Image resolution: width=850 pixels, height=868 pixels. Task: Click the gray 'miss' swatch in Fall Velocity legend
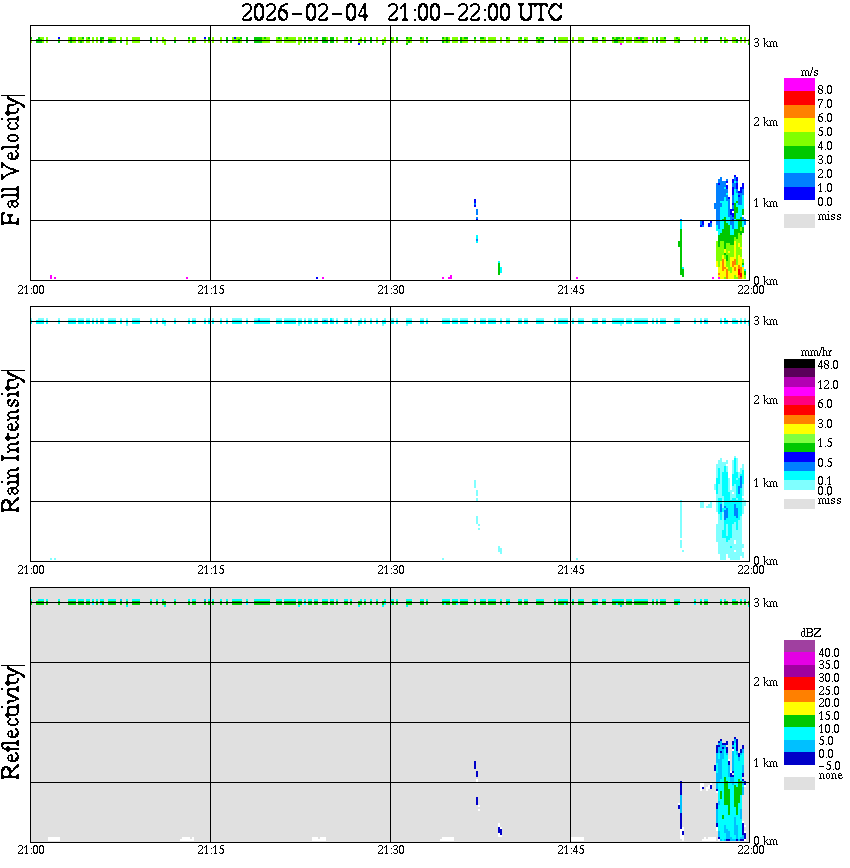pos(799,220)
